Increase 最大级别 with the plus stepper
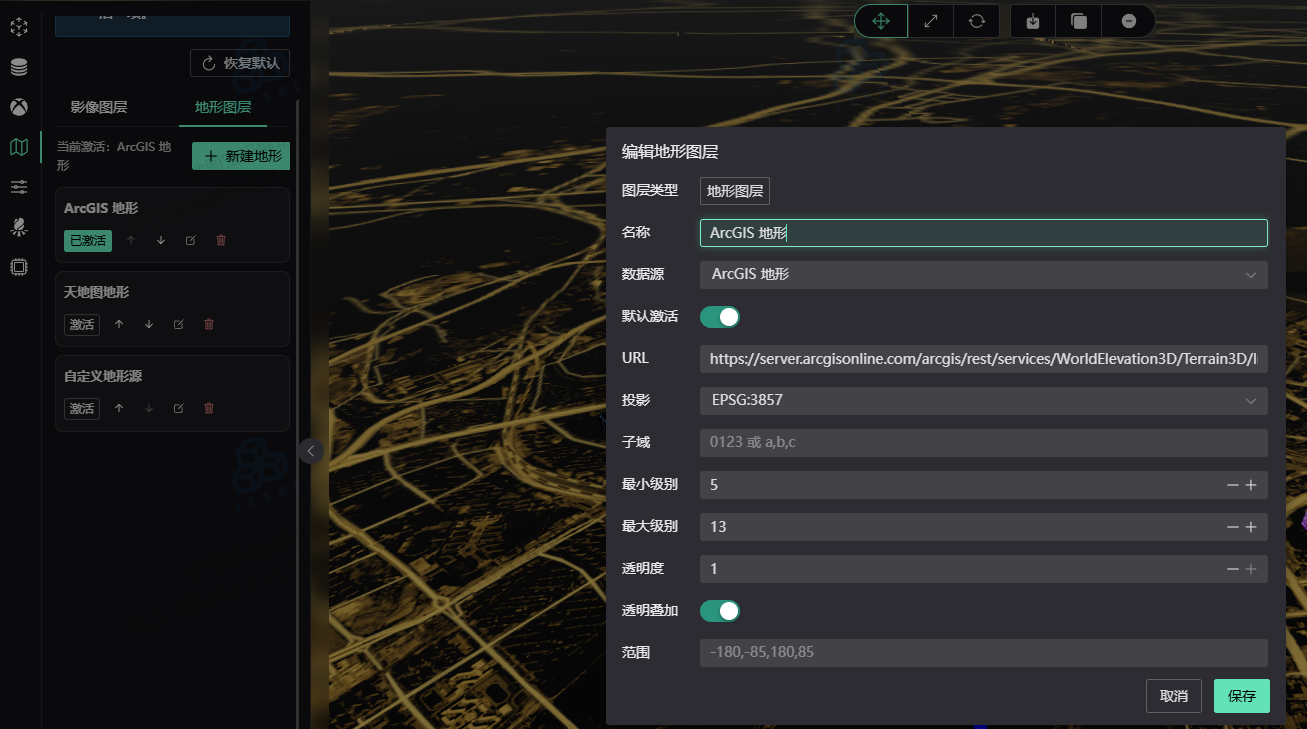 coord(1250,526)
